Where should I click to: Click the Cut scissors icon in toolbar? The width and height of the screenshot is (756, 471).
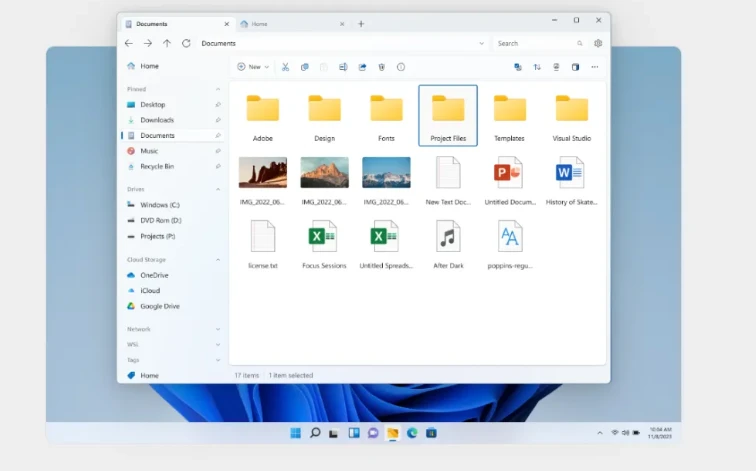pos(285,67)
